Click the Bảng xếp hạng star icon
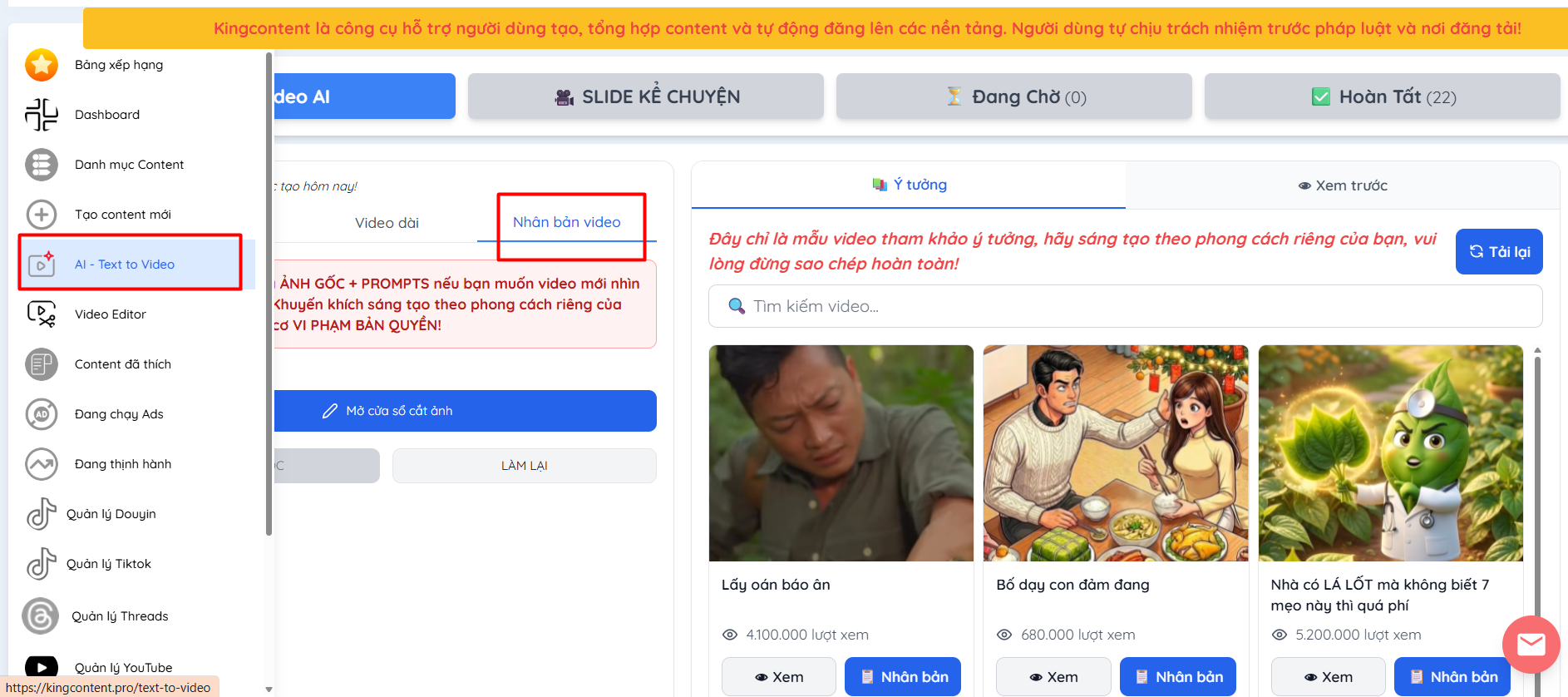Image resolution: width=1568 pixels, height=697 pixels. (41, 65)
